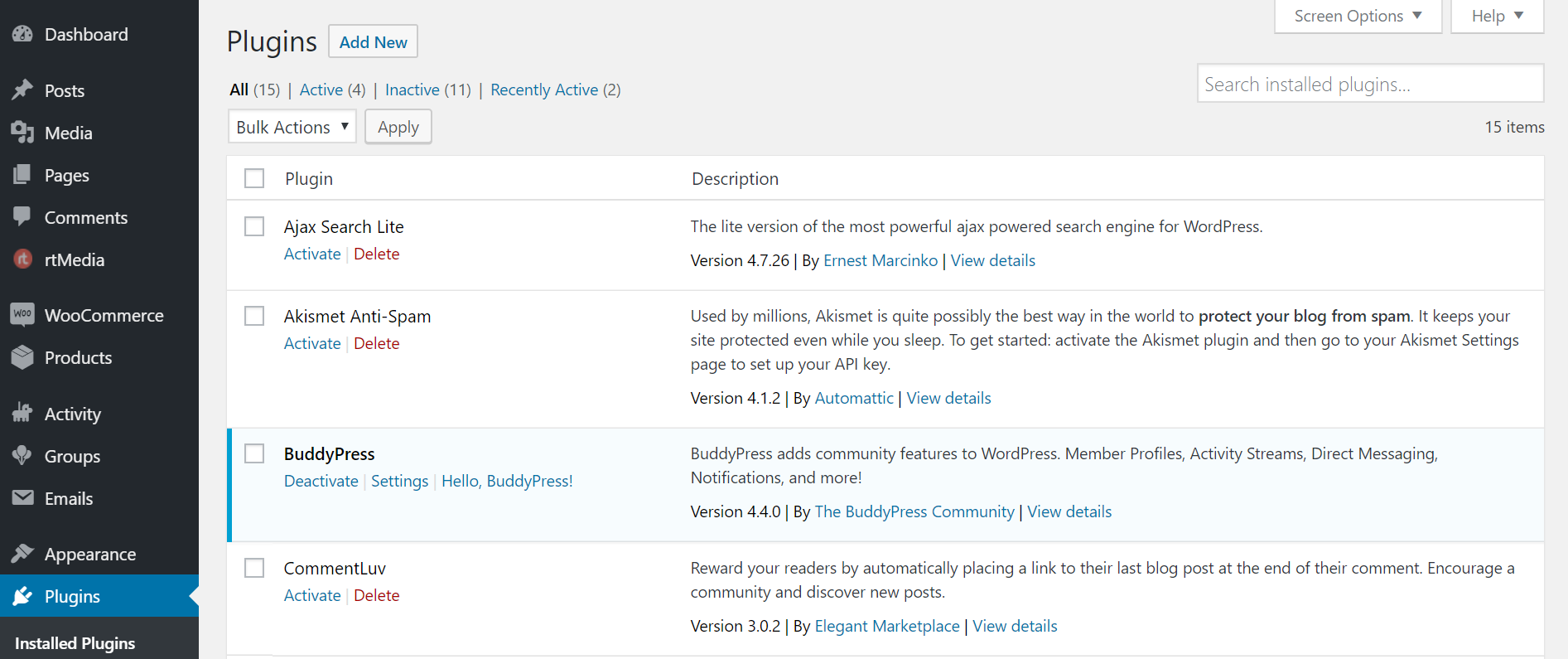Image resolution: width=1568 pixels, height=659 pixels.
Task: Click the Dashboard gauge icon
Action: (22, 34)
